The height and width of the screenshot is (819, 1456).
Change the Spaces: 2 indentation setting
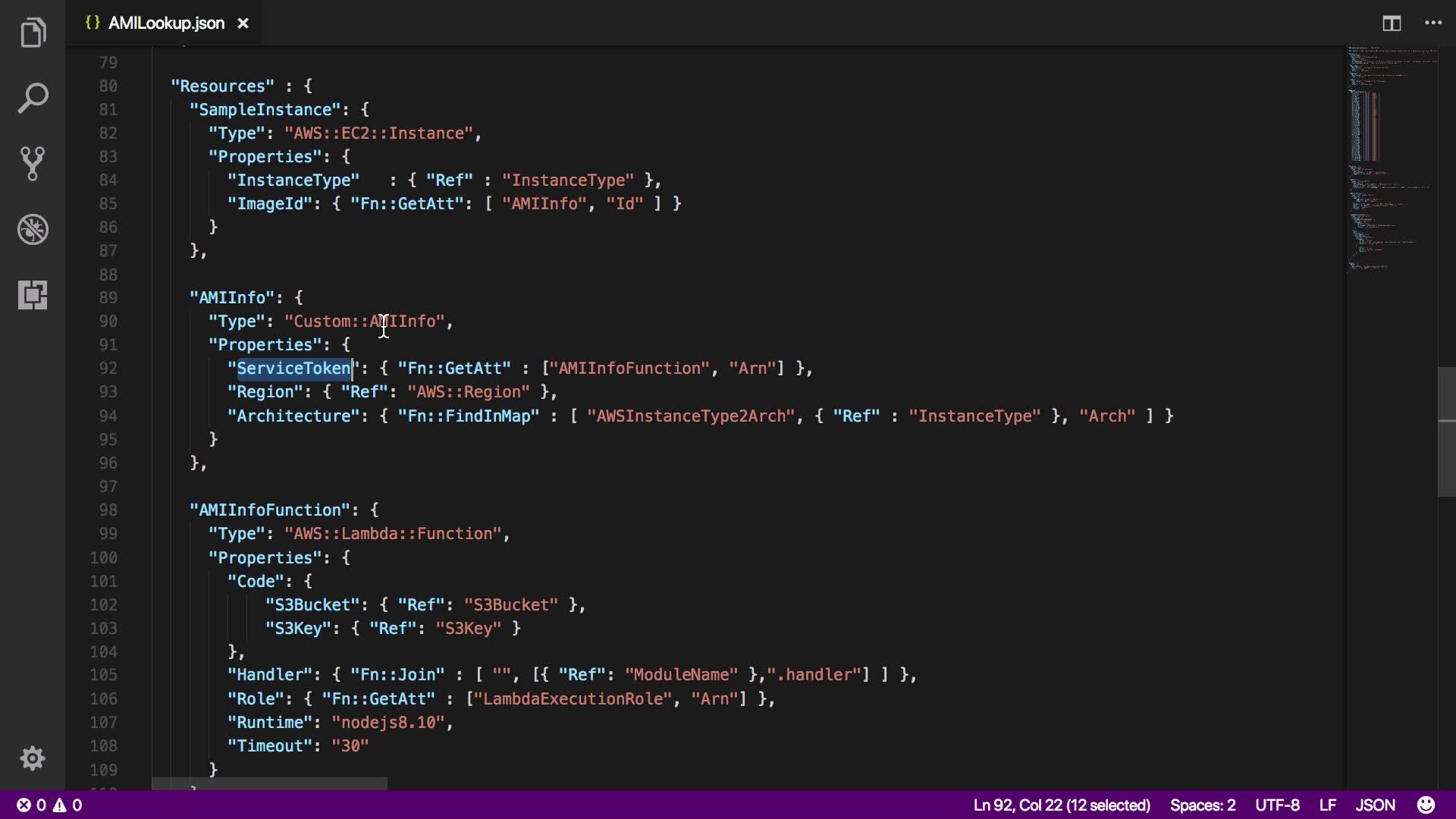pos(1202,805)
